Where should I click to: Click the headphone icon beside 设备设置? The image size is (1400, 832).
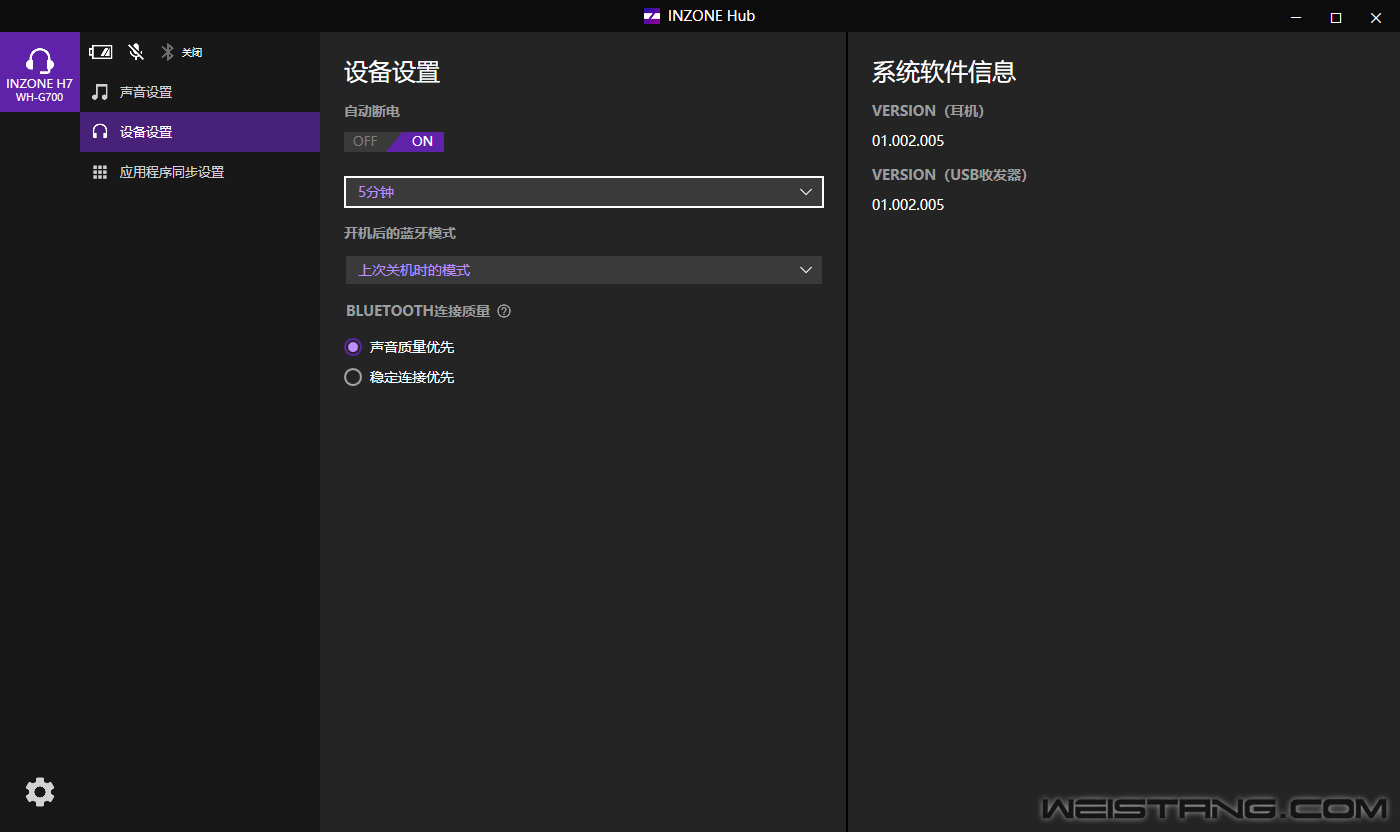tap(100, 132)
